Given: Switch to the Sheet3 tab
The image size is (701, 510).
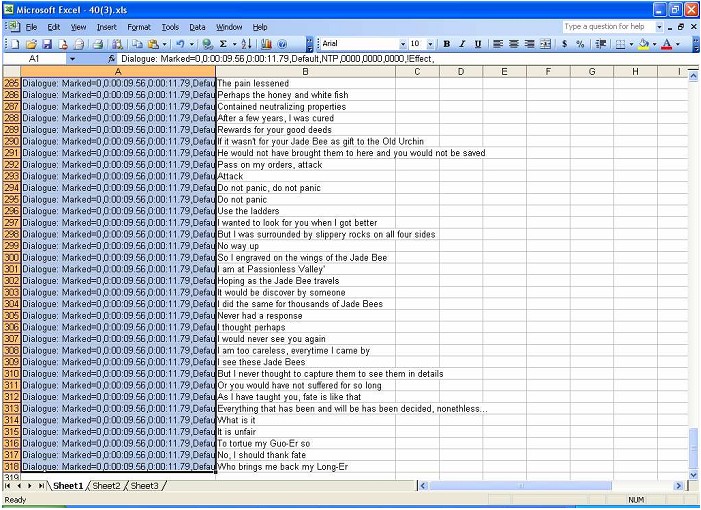Looking at the screenshot, I should pos(144,486).
